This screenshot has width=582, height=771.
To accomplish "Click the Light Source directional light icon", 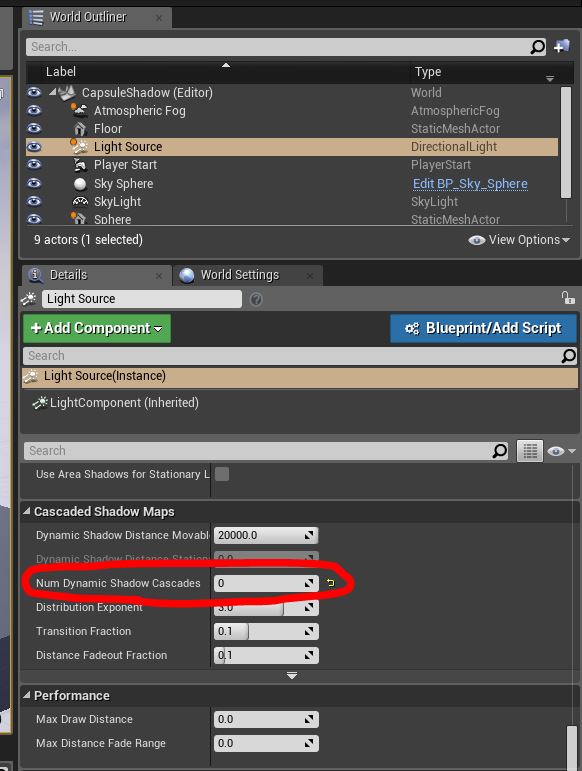I will coord(80,147).
